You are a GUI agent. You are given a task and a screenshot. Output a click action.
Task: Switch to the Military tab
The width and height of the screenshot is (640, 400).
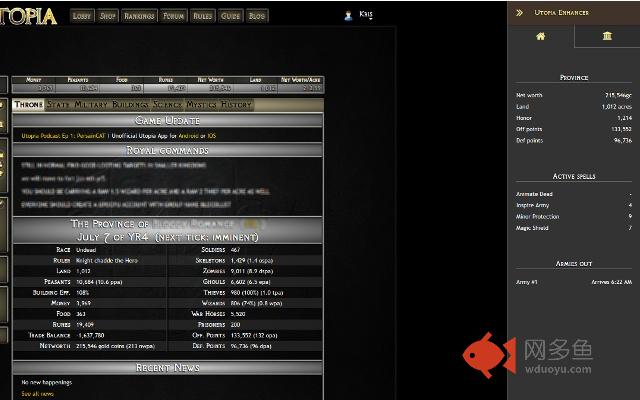pyautogui.click(x=91, y=104)
